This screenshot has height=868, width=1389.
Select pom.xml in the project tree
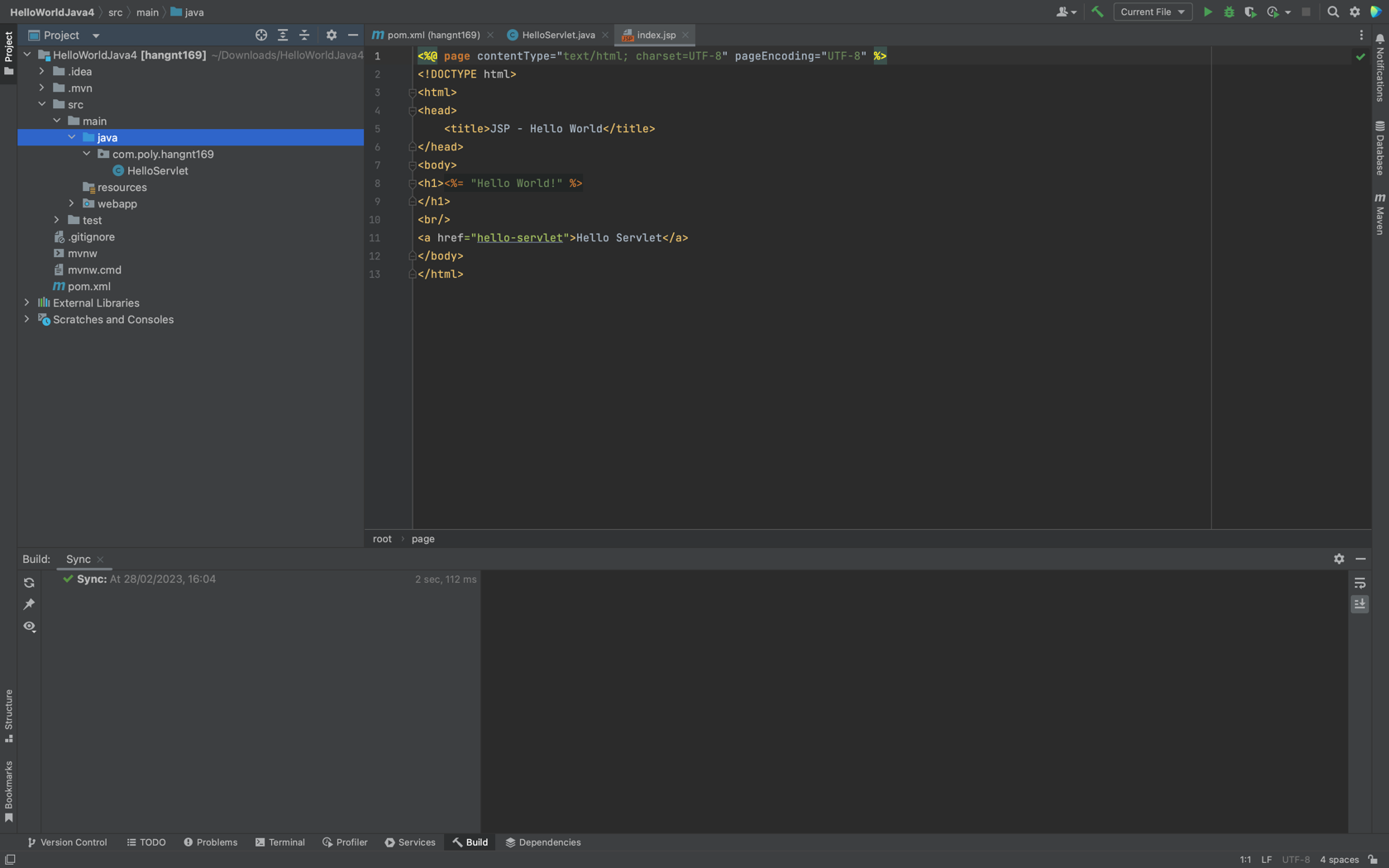coord(89,286)
